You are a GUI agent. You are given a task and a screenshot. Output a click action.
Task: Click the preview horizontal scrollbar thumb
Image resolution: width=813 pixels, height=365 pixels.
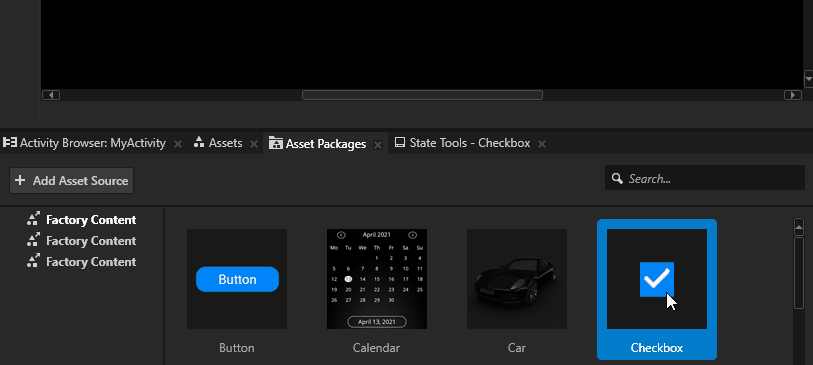click(x=423, y=95)
